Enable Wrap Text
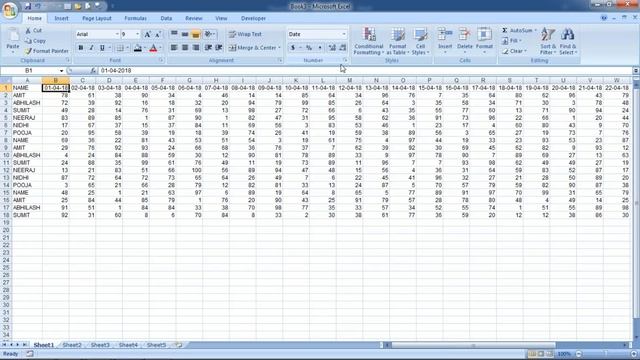 coord(245,34)
